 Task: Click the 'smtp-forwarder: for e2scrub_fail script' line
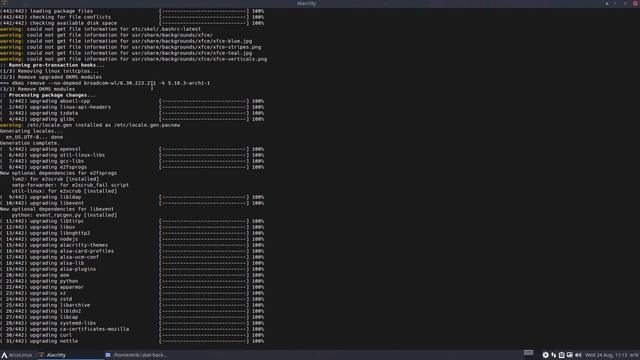click(x=70, y=185)
